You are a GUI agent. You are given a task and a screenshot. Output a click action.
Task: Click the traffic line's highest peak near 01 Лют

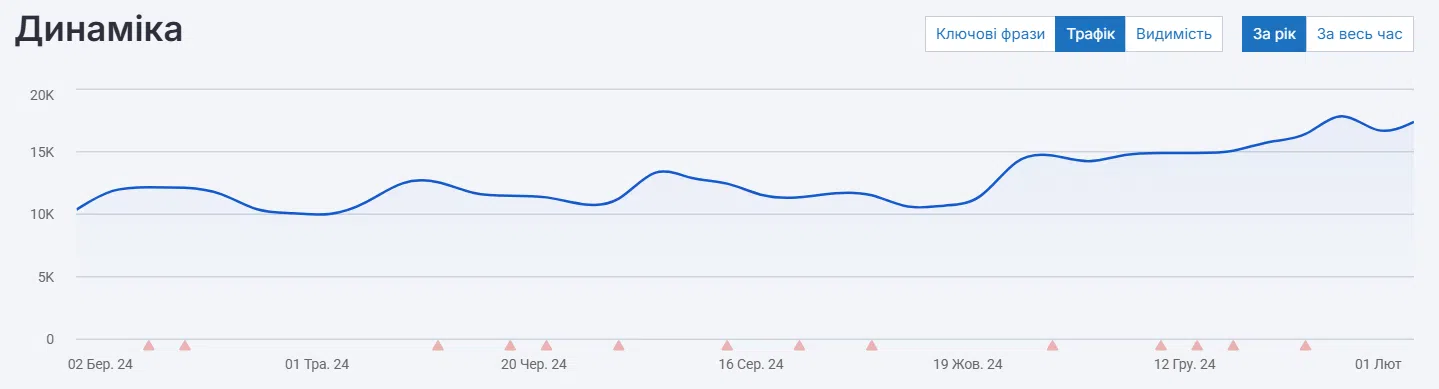[1342, 117]
